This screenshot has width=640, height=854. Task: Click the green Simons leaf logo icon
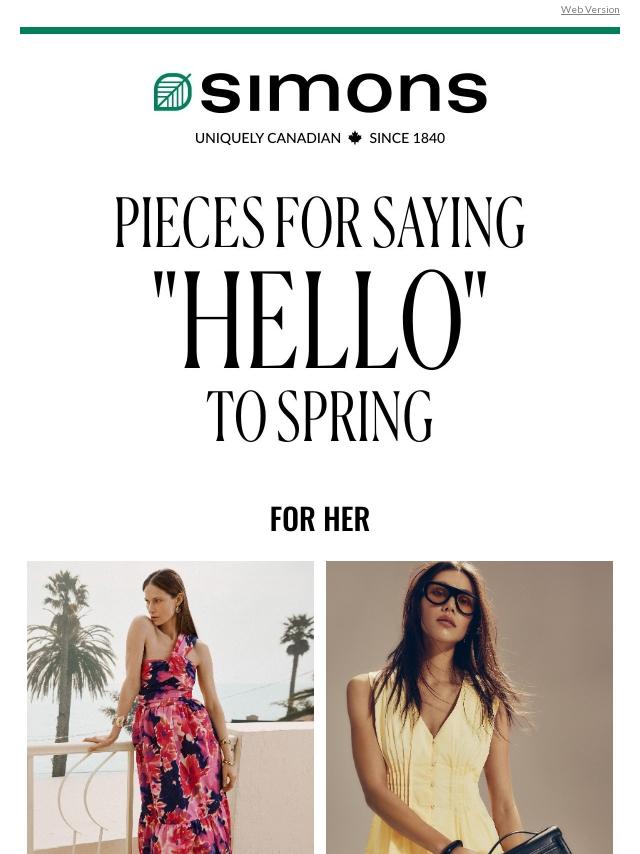[173, 92]
